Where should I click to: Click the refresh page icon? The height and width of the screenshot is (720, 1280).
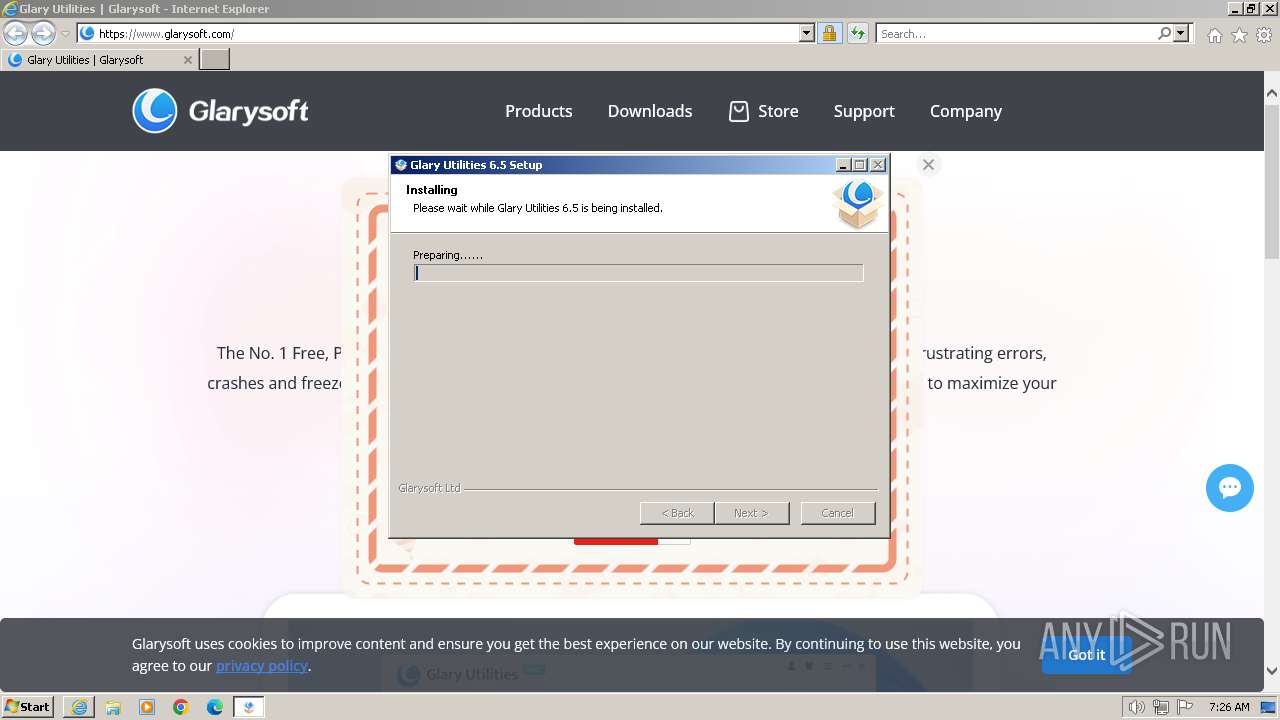[x=857, y=33]
